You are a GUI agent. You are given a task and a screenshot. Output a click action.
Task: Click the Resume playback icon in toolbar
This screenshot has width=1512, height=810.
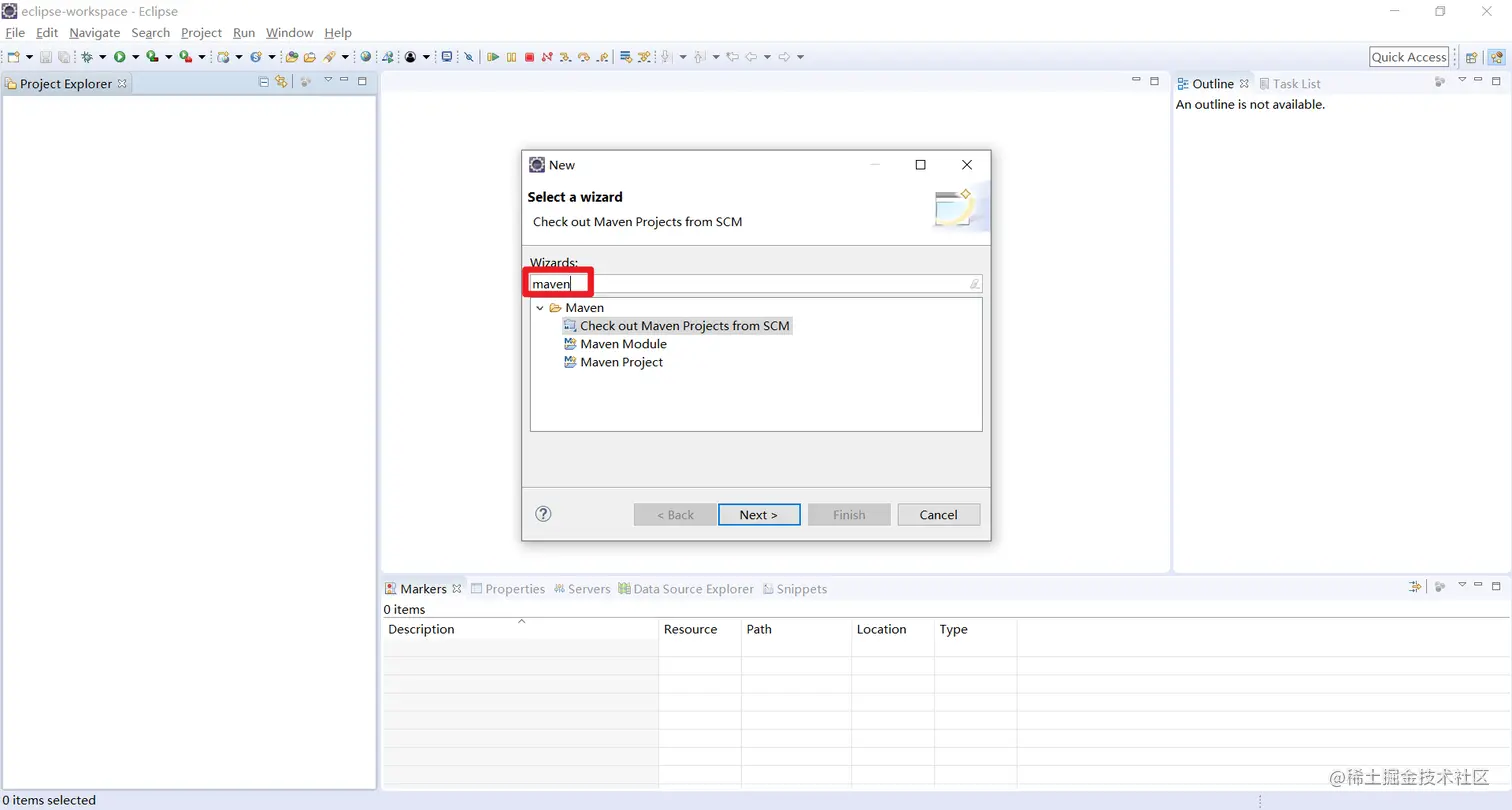(x=493, y=57)
